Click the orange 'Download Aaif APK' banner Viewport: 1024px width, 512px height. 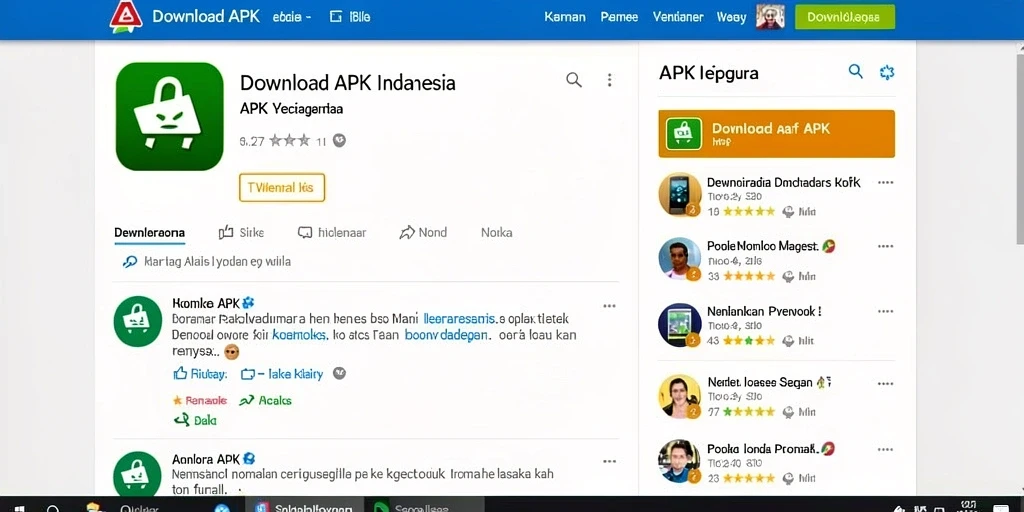(776, 134)
